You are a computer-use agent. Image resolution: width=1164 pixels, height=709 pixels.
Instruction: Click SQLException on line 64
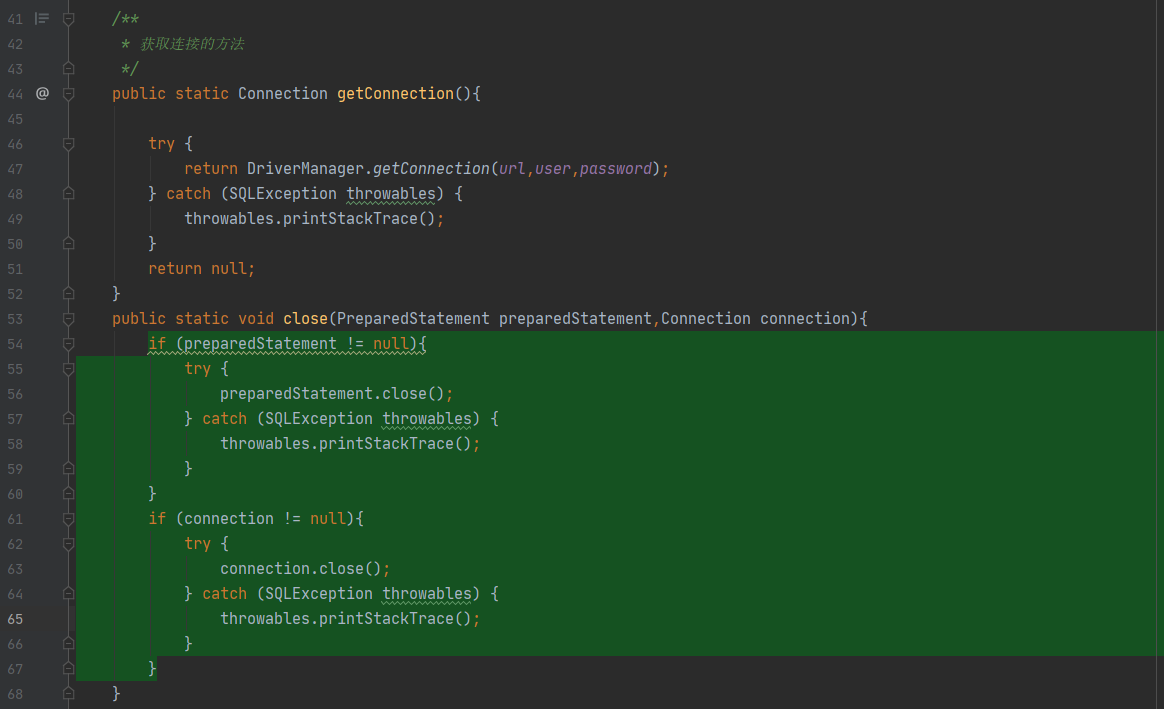pos(318,594)
